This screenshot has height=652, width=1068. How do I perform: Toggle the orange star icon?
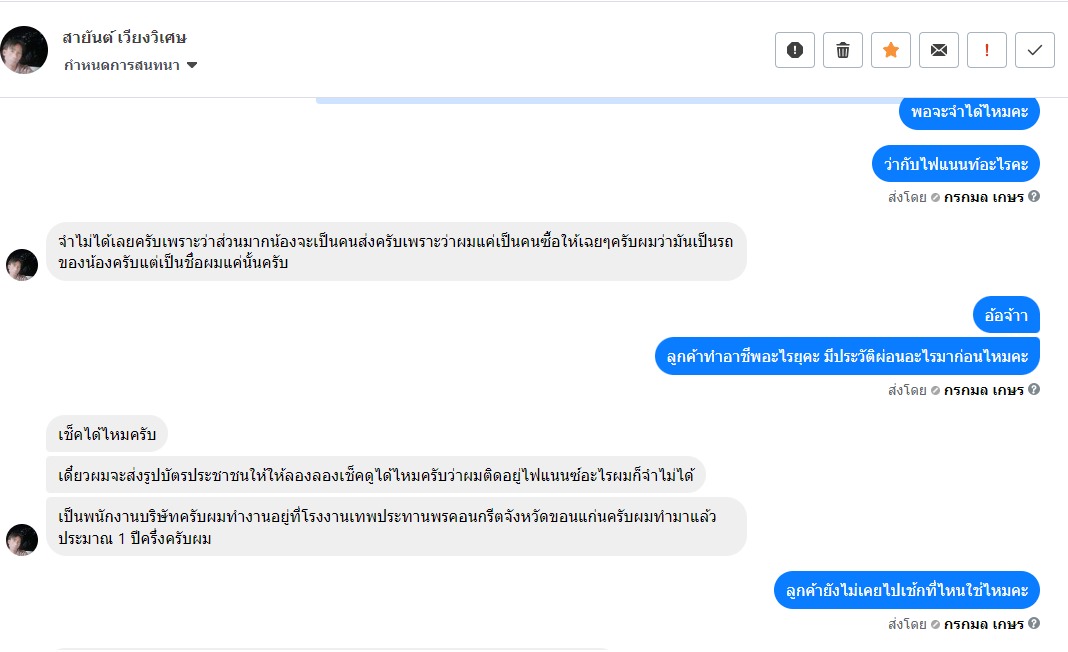tap(891, 50)
